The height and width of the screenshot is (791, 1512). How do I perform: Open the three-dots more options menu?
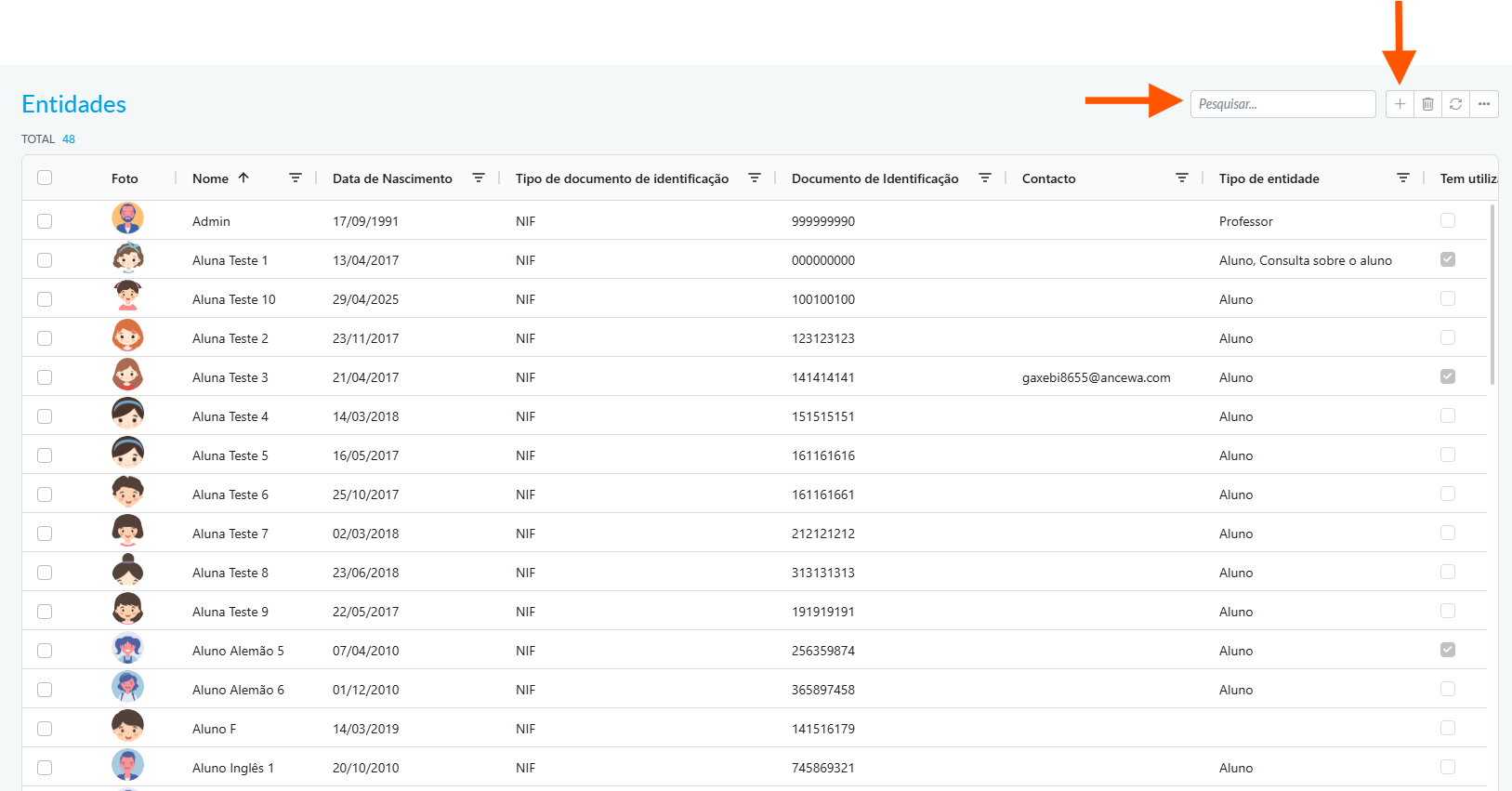pyautogui.click(x=1484, y=104)
